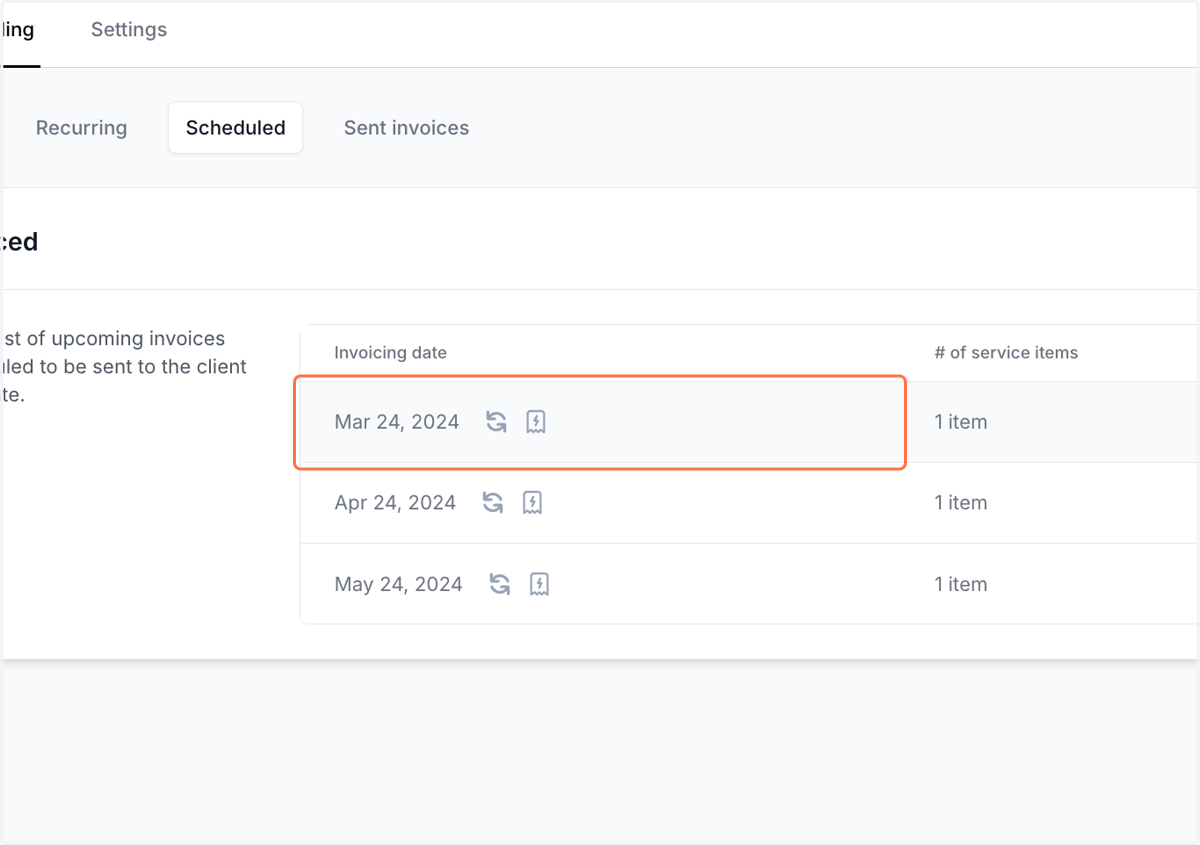Click the recurring arrows icon beside May 24, 2024
Screen dimensions: 1200x845
pyautogui.click(x=500, y=584)
